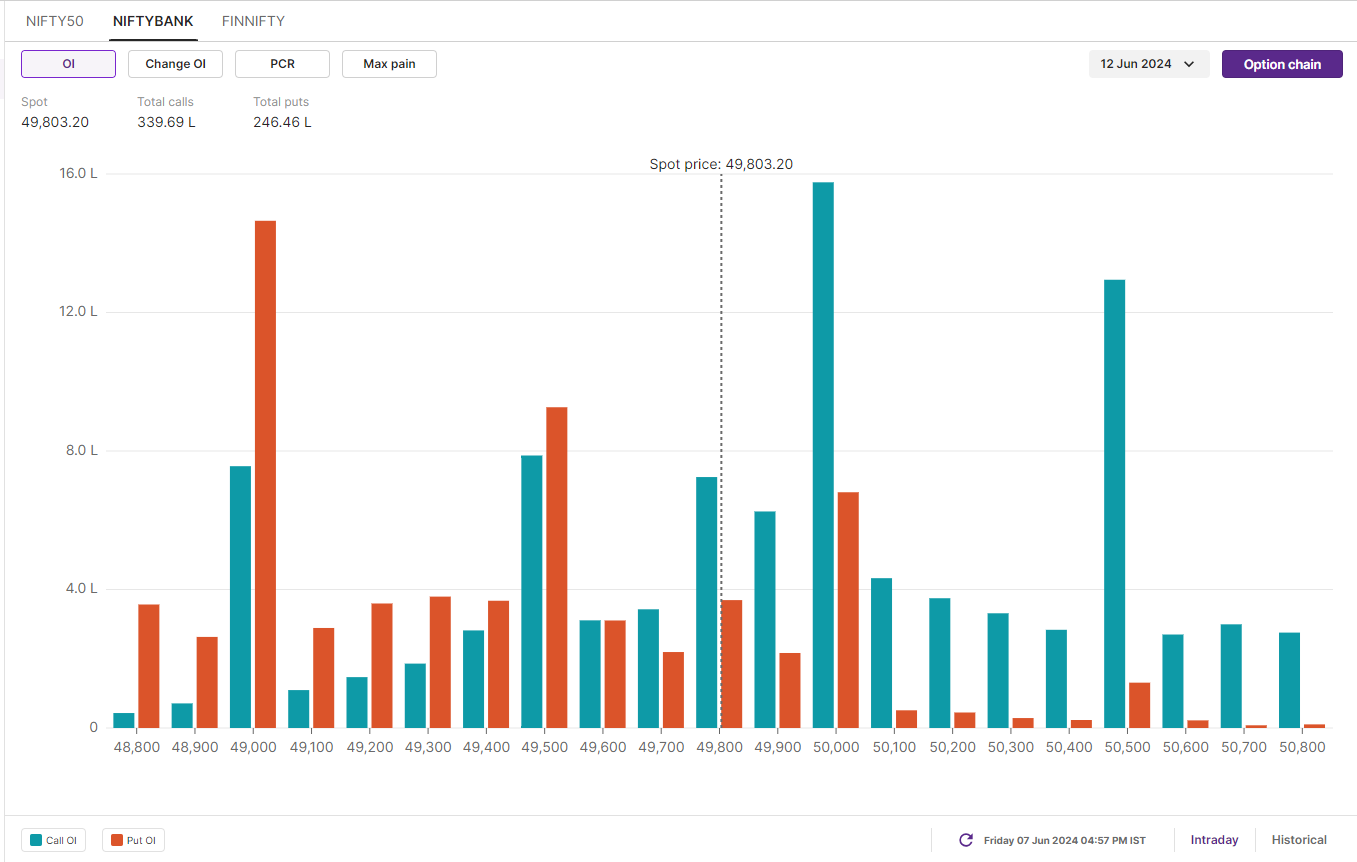Click the put bar at strike 49,200
Viewport: 1357px width, 862px height.
point(382,666)
